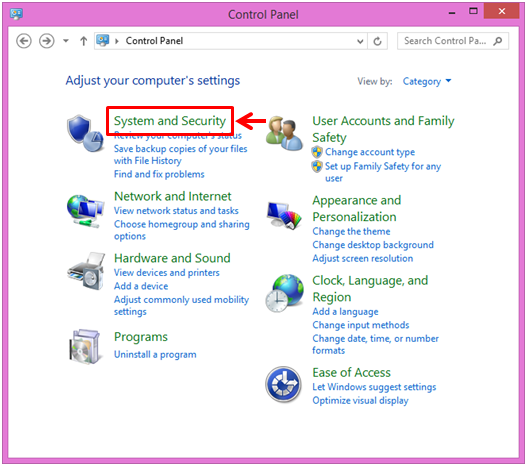
Task: Click Adjust screen resolution
Action: coord(363,258)
